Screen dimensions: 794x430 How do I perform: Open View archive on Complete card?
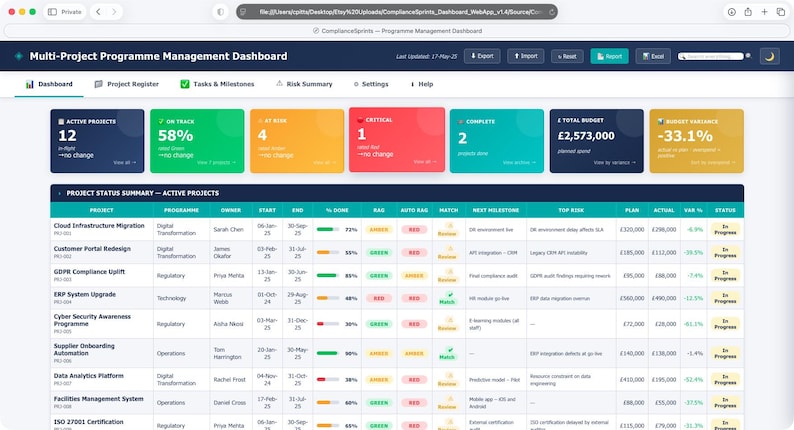pos(519,163)
